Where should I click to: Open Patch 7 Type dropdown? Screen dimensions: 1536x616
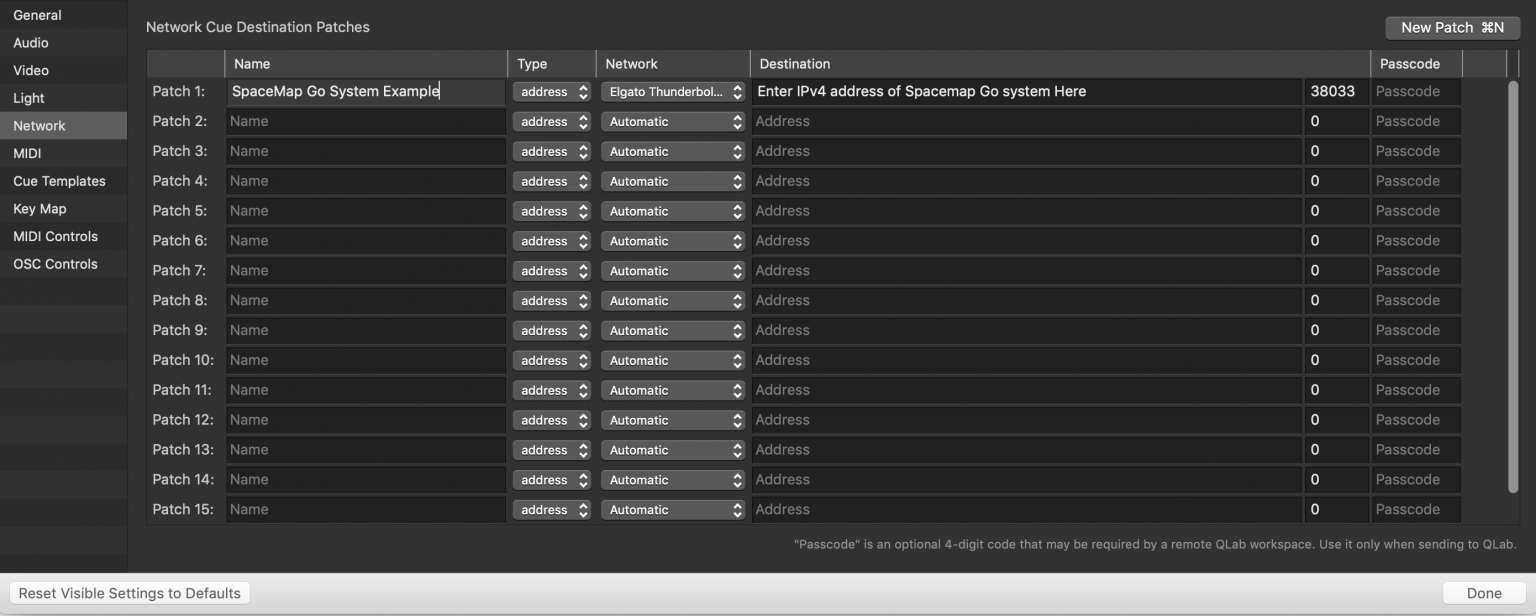pos(552,271)
